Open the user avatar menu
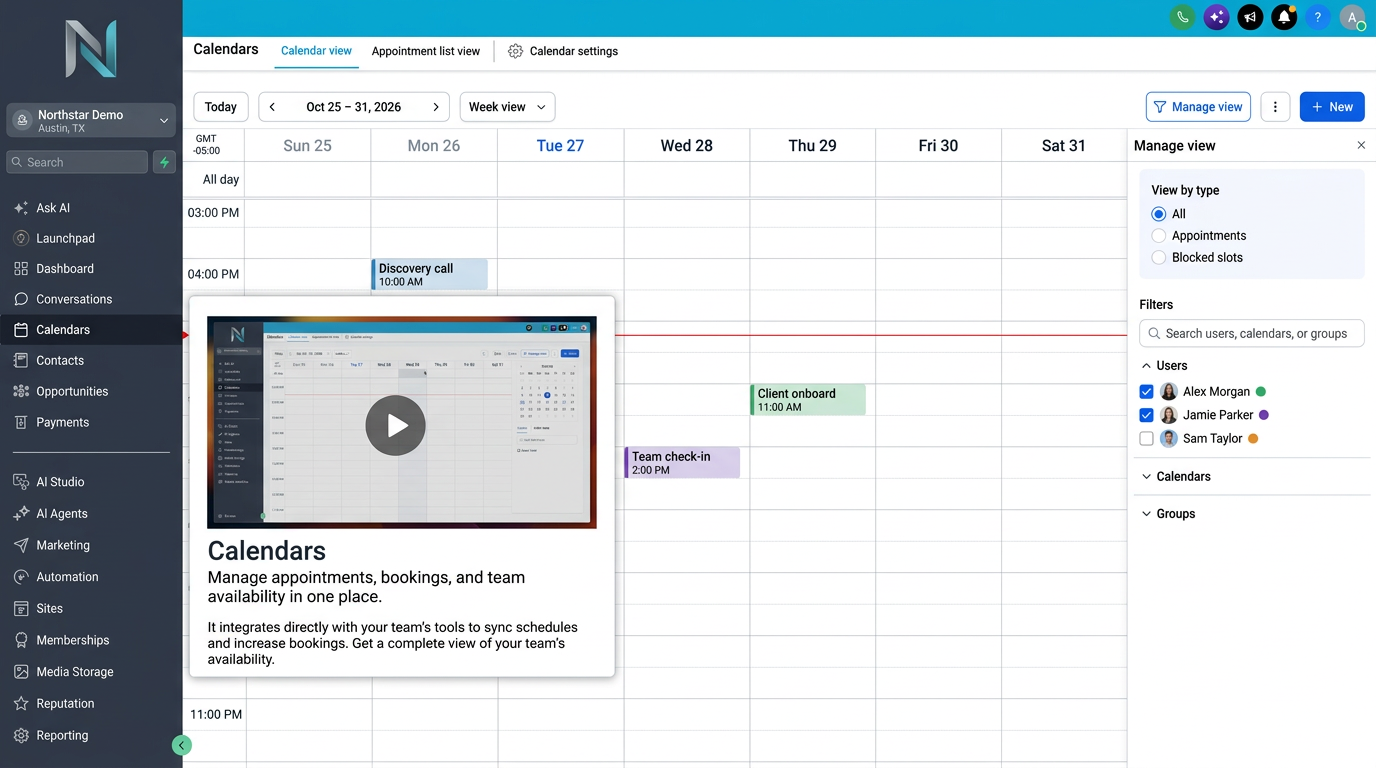 (x=1352, y=17)
